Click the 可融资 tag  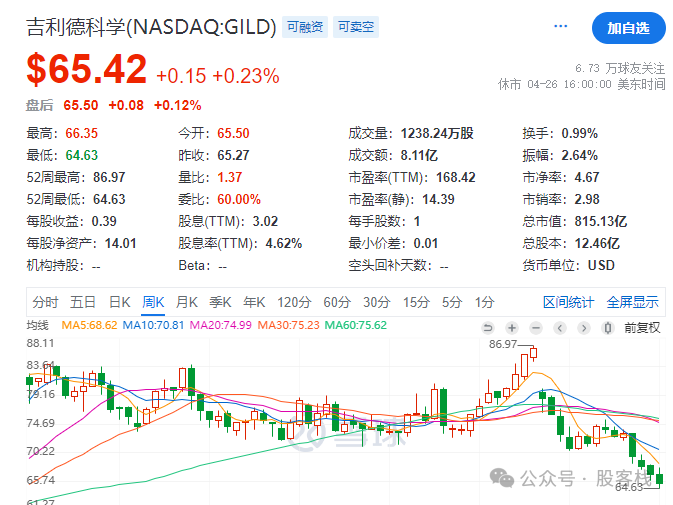pyautogui.click(x=305, y=27)
